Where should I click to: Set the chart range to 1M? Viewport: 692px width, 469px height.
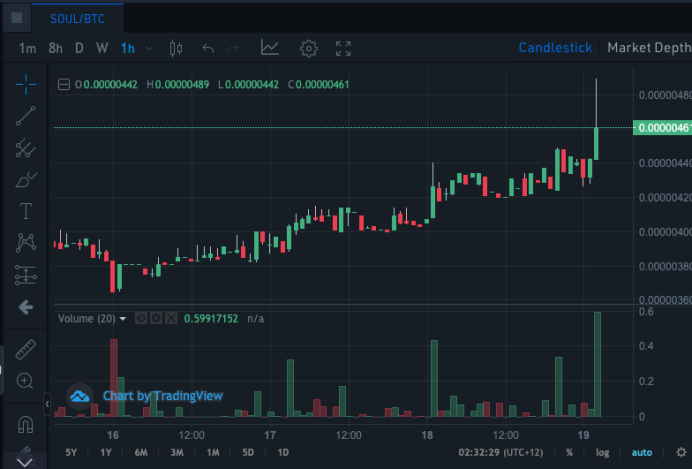(213, 452)
